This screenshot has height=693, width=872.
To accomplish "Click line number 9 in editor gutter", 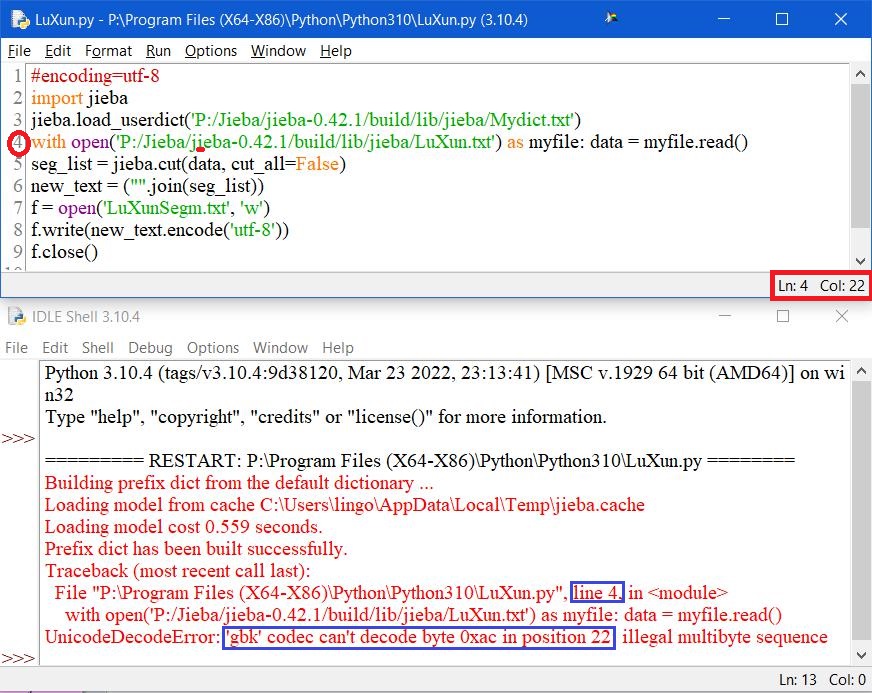I will point(18,252).
